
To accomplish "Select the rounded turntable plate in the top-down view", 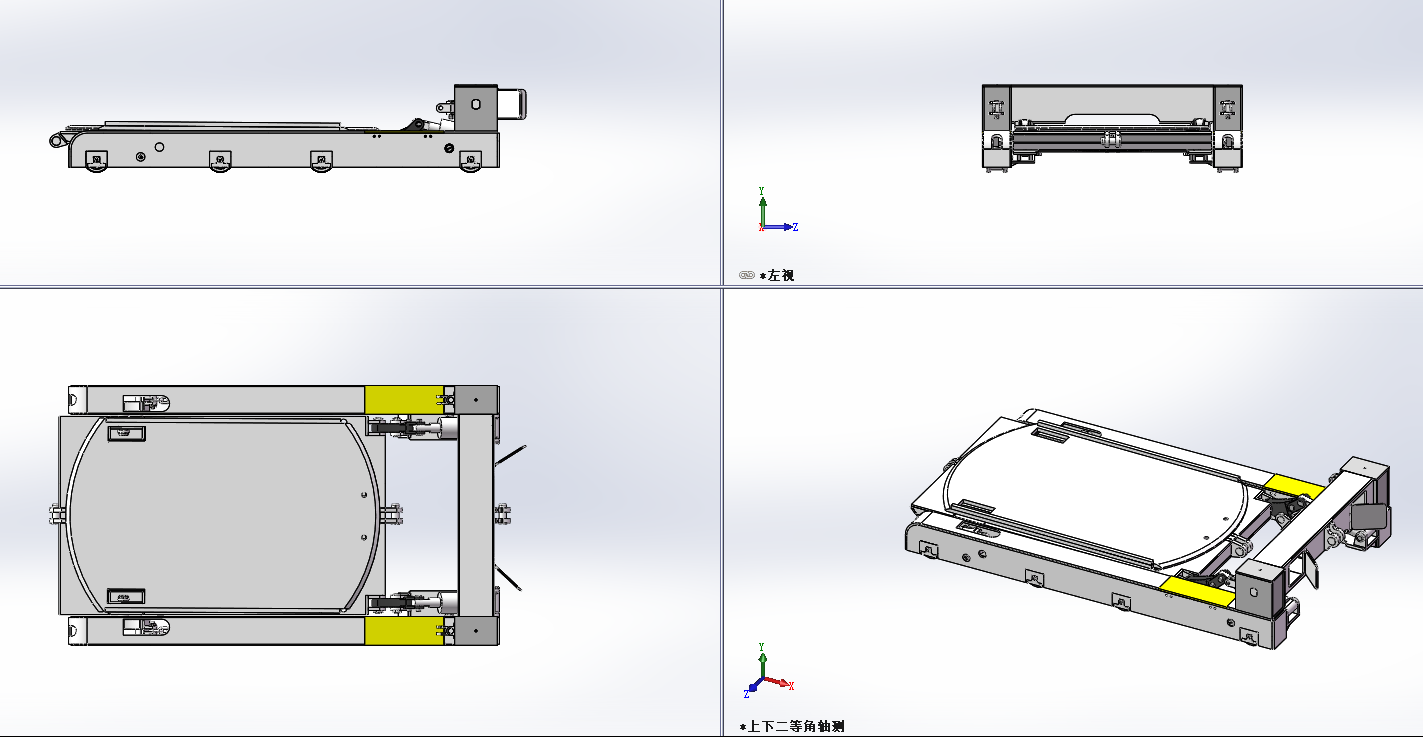I will point(224,515).
